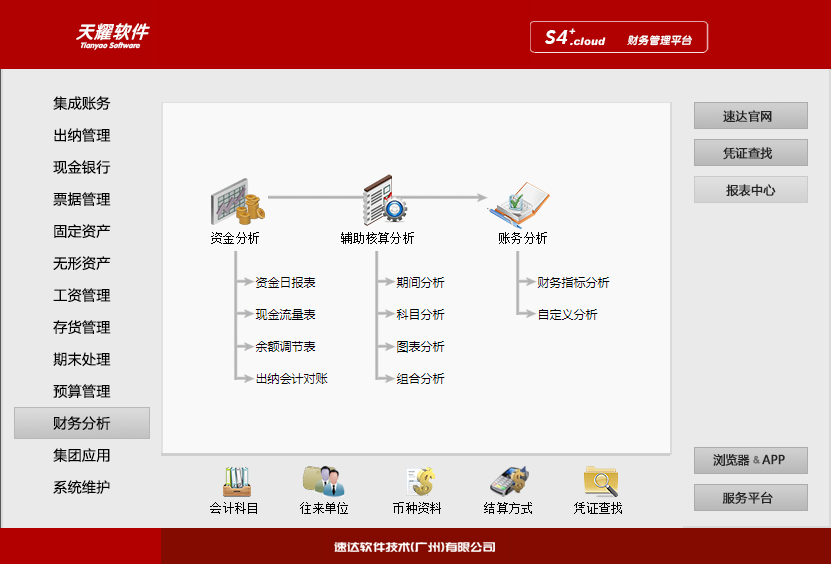Click the 报表中心 button
Screen dimensions: 831x564
[750, 190]
